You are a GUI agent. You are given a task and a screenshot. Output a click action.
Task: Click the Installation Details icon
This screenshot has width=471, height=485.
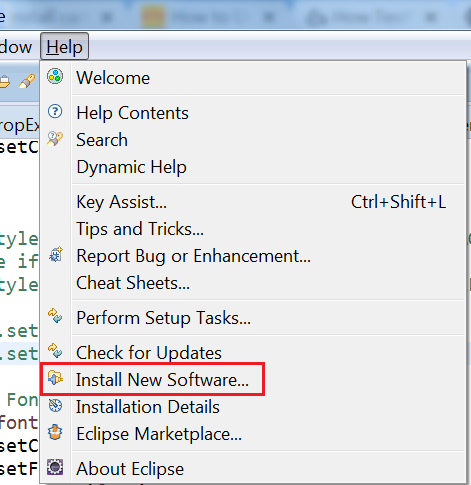55,406
